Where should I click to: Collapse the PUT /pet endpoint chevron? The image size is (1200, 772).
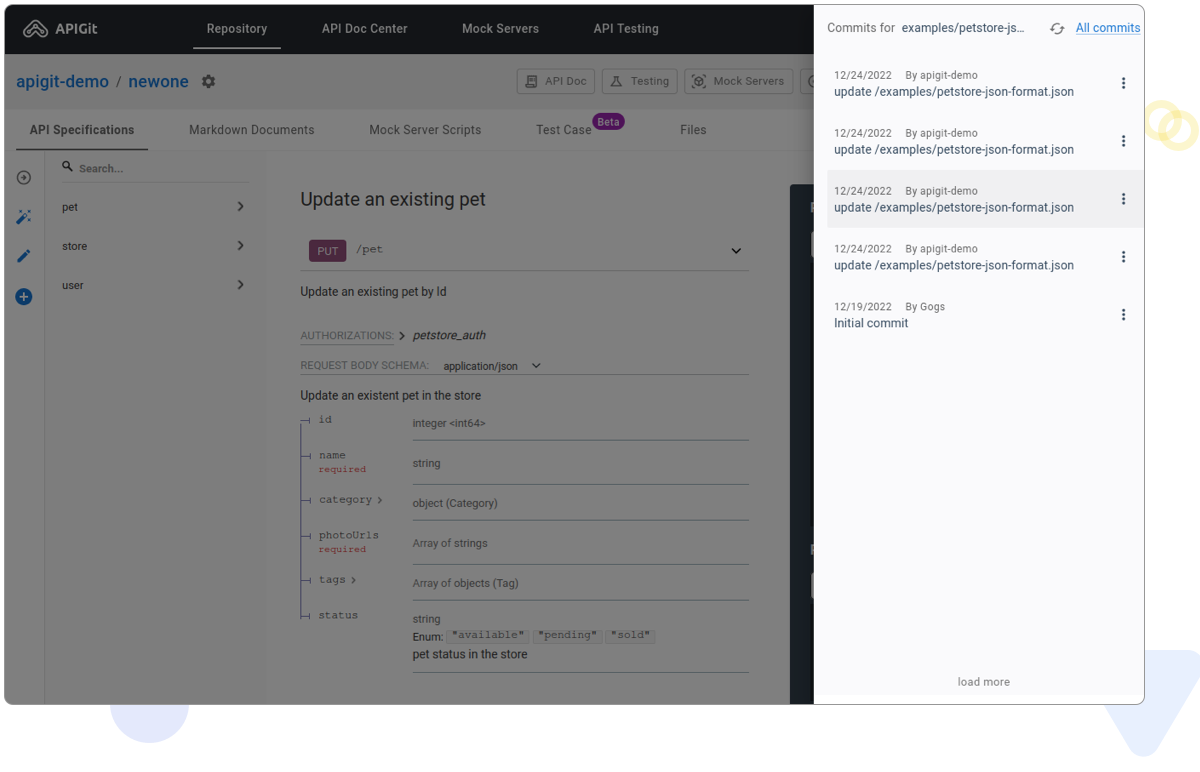pyautogui.click(x=736, y=251)
